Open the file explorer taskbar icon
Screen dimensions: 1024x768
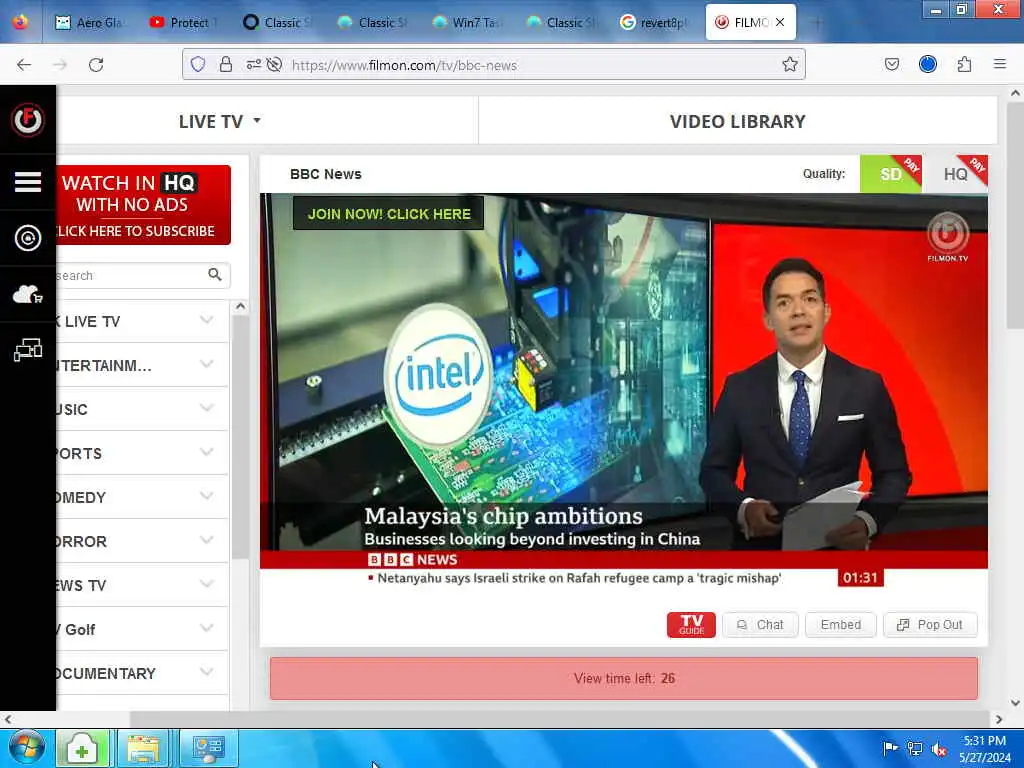pyautogui.click(x=143, y=748)
